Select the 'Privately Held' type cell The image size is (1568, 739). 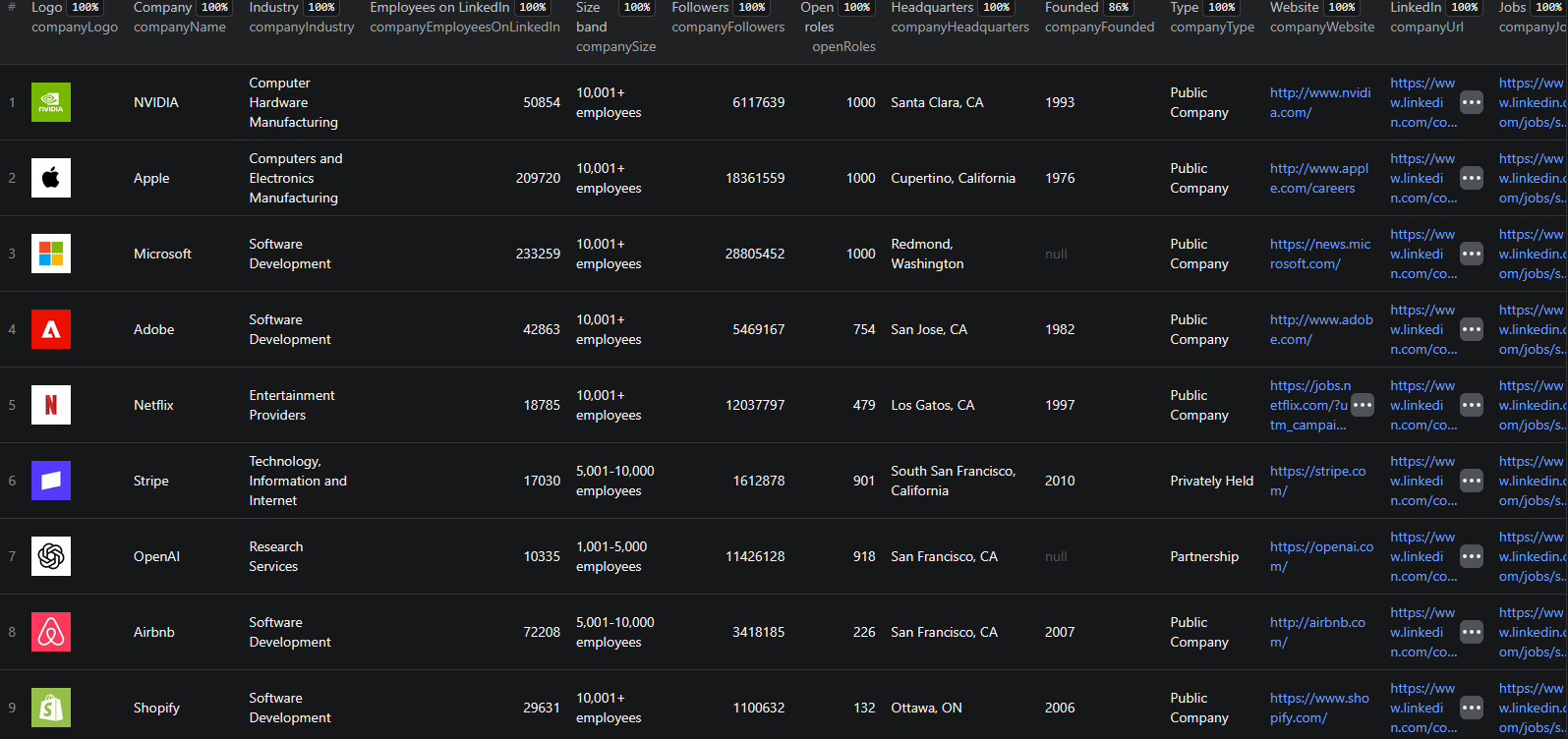(1212, 481)
